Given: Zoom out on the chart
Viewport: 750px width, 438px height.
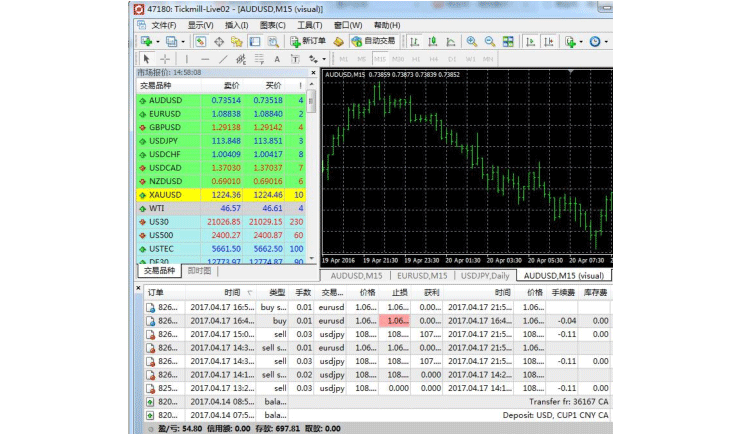Looking at the screenshot, I should (x=490, y=41).
